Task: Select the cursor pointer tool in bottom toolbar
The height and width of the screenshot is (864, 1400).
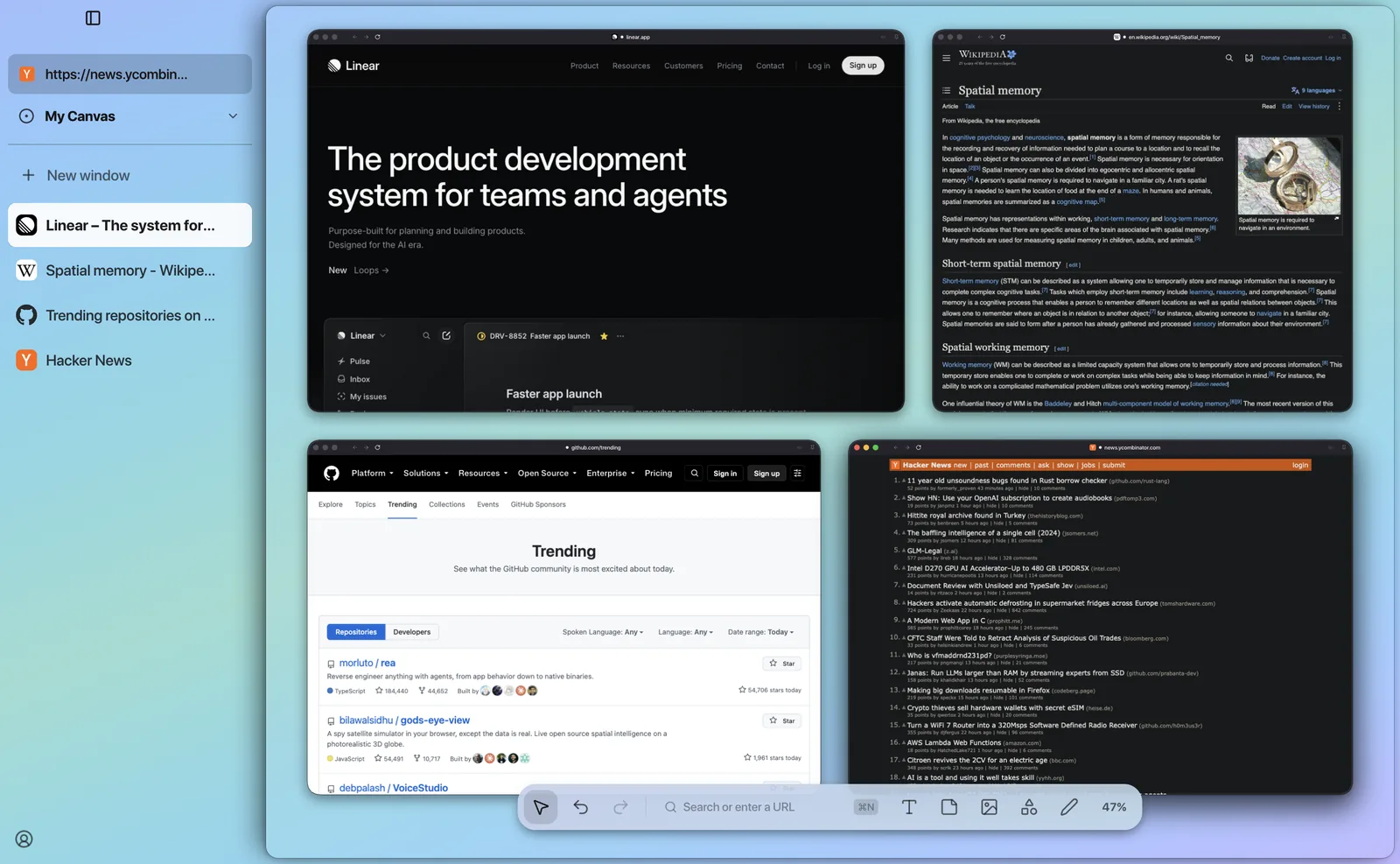Action: 541,807
